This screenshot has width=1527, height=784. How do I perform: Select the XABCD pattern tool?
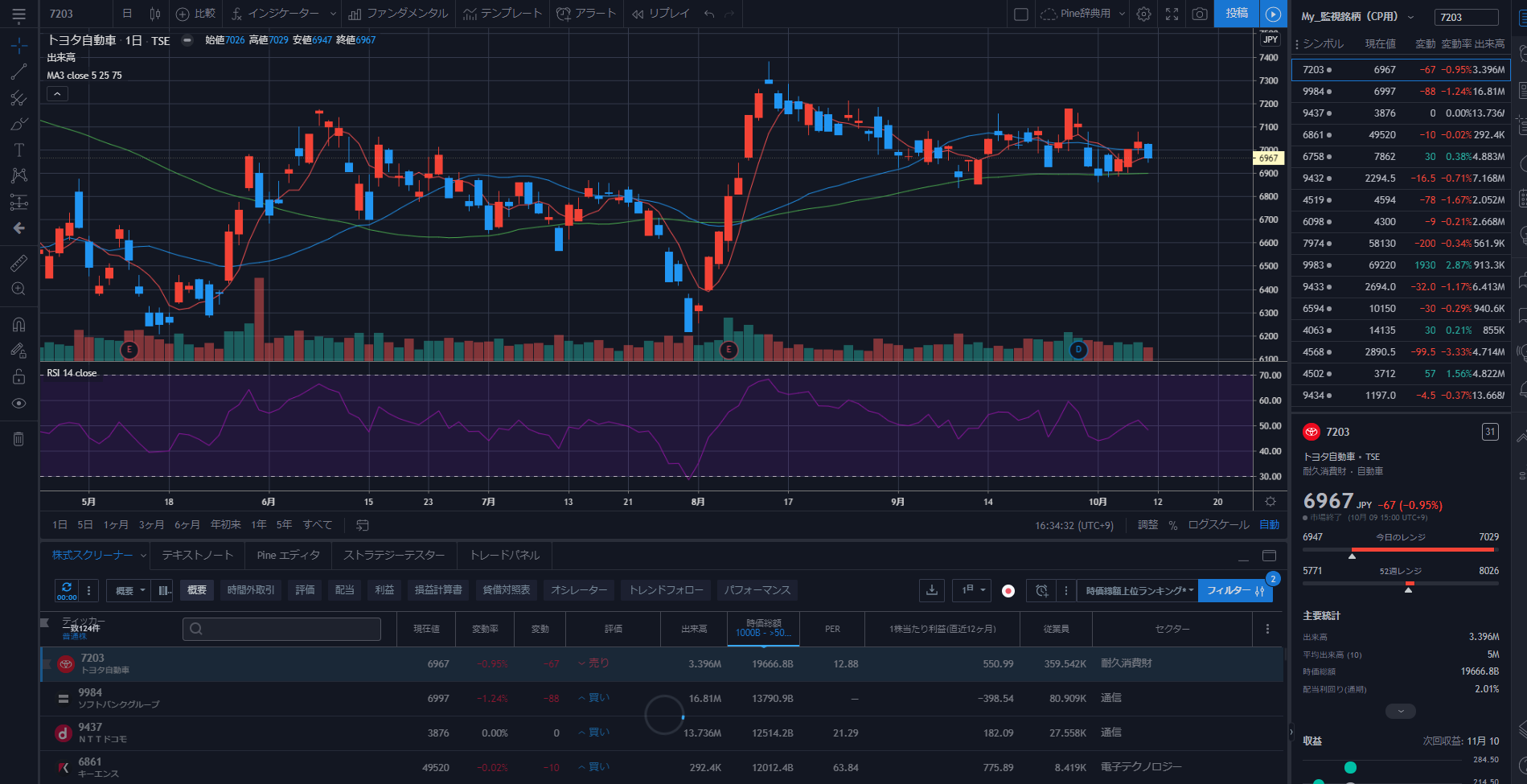(x=18, y=175)
